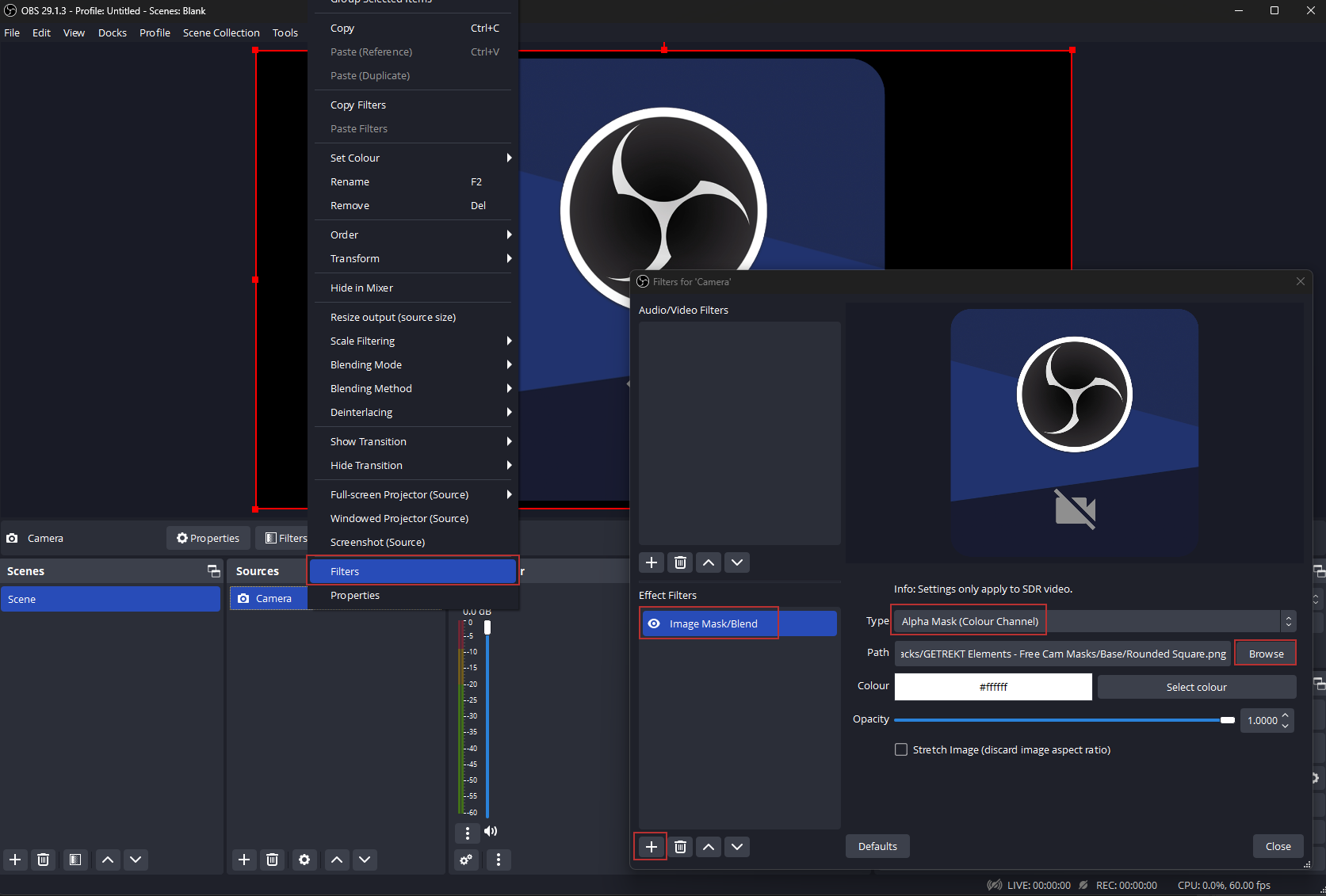Increase Opacity value stepper

coord(1286,715)
